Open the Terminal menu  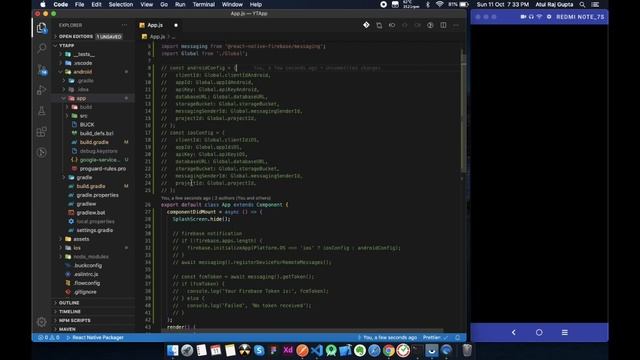coord(204,4)
